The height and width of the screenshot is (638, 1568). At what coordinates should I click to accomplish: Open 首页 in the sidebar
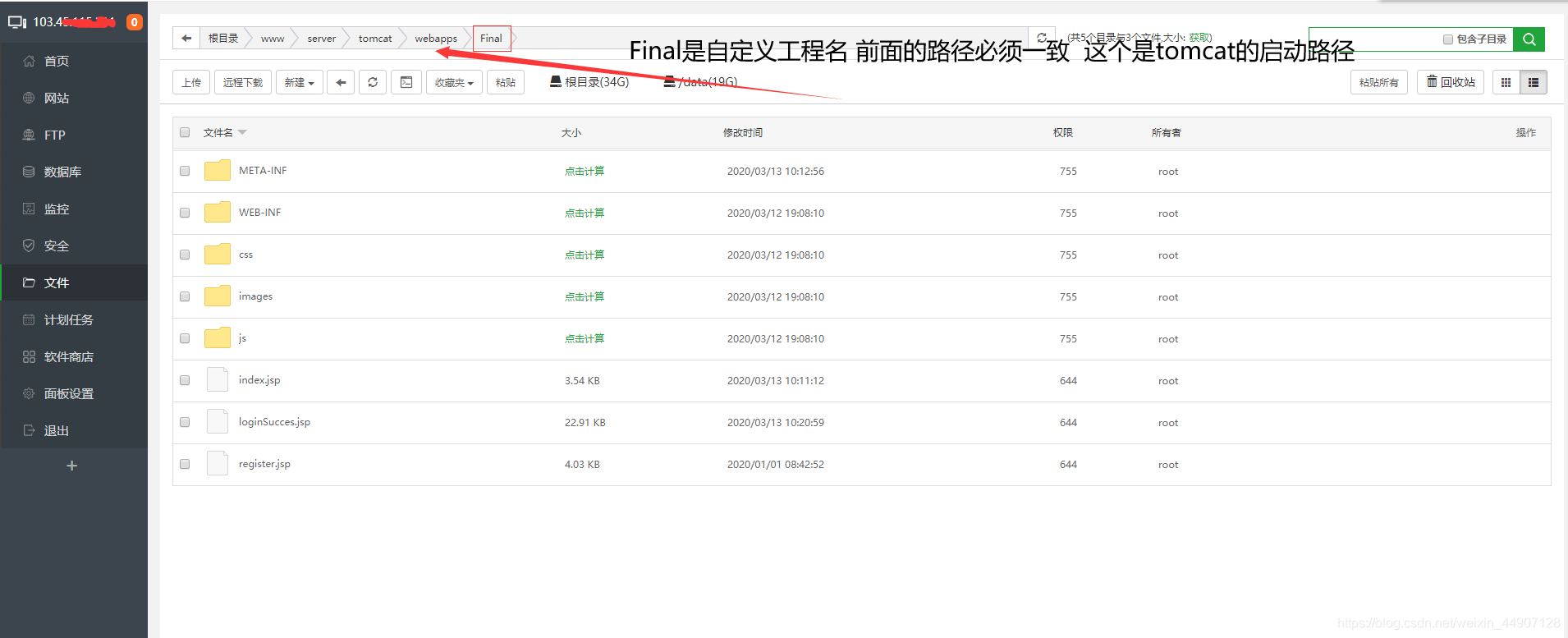(x=74, y=61)
